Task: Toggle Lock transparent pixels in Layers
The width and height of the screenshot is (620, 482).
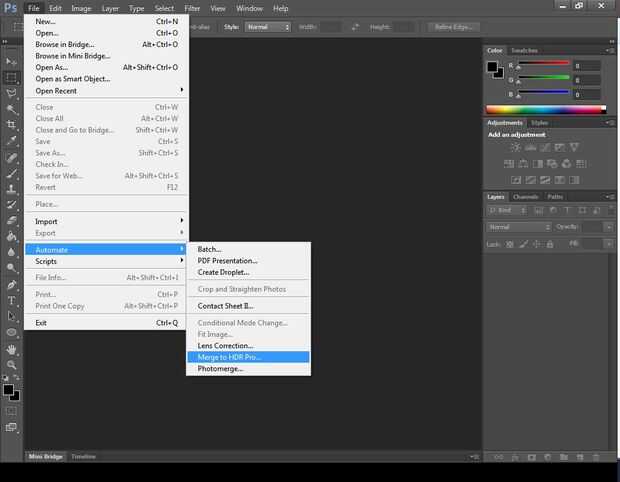Action: (510, 244)
